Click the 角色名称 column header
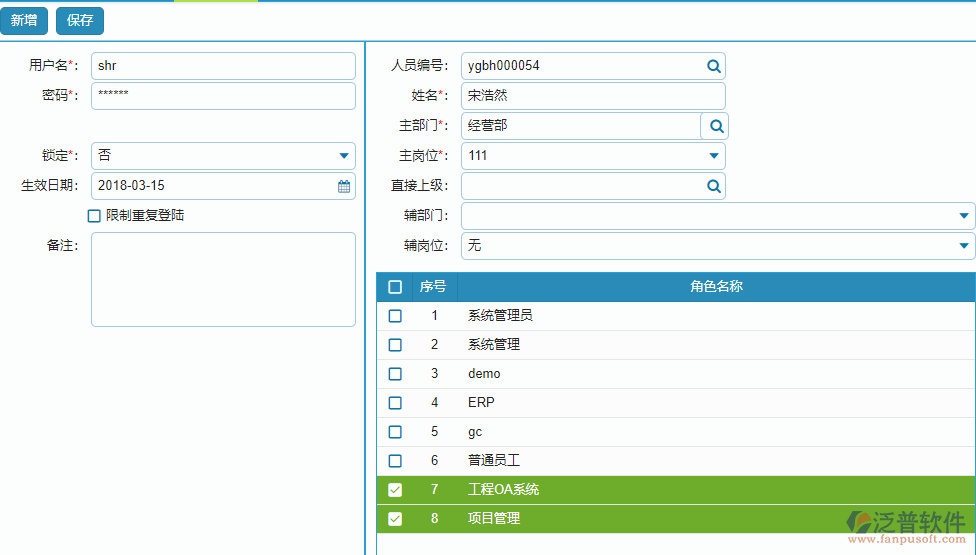Viewport: 976px width, 555px height. point(716,287)
